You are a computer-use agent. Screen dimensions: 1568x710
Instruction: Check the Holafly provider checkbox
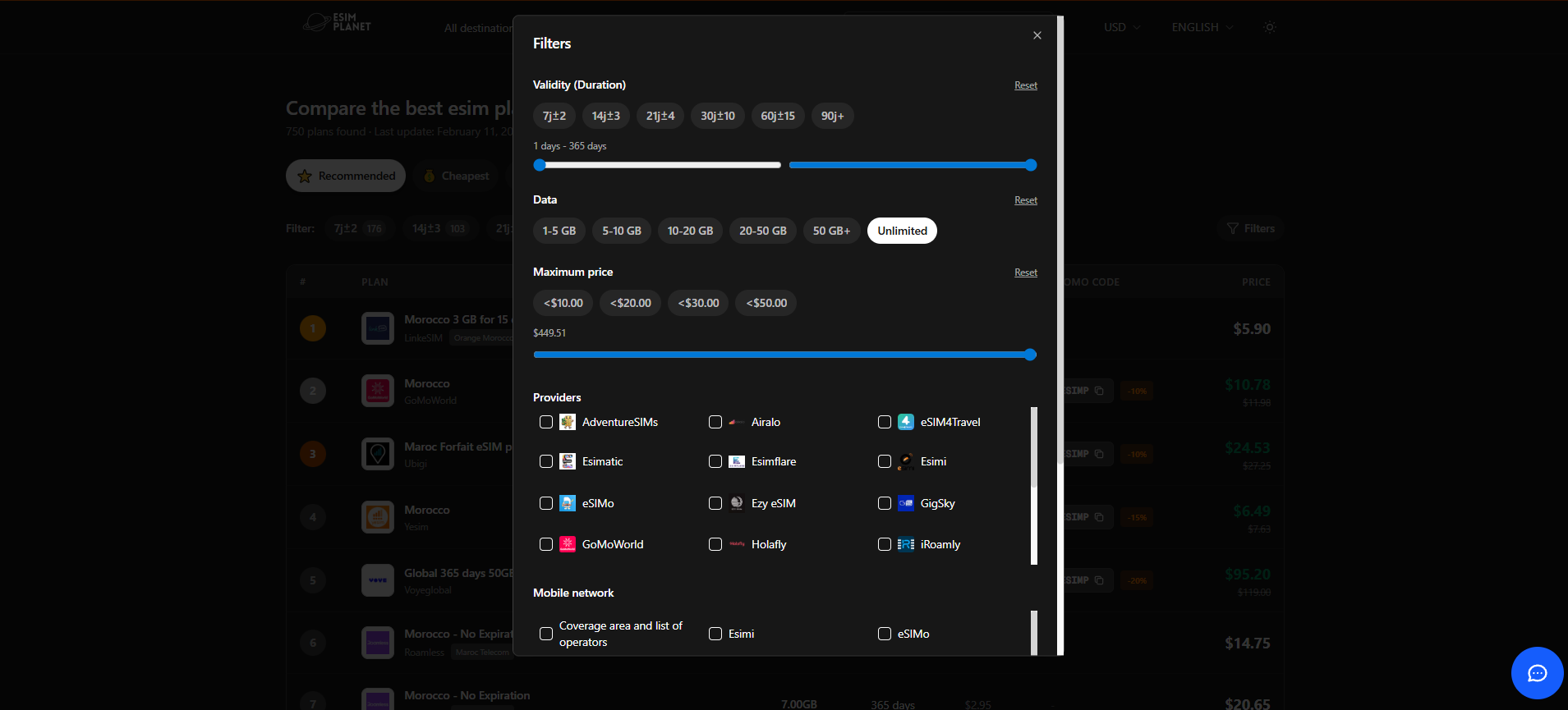(715, 544)
